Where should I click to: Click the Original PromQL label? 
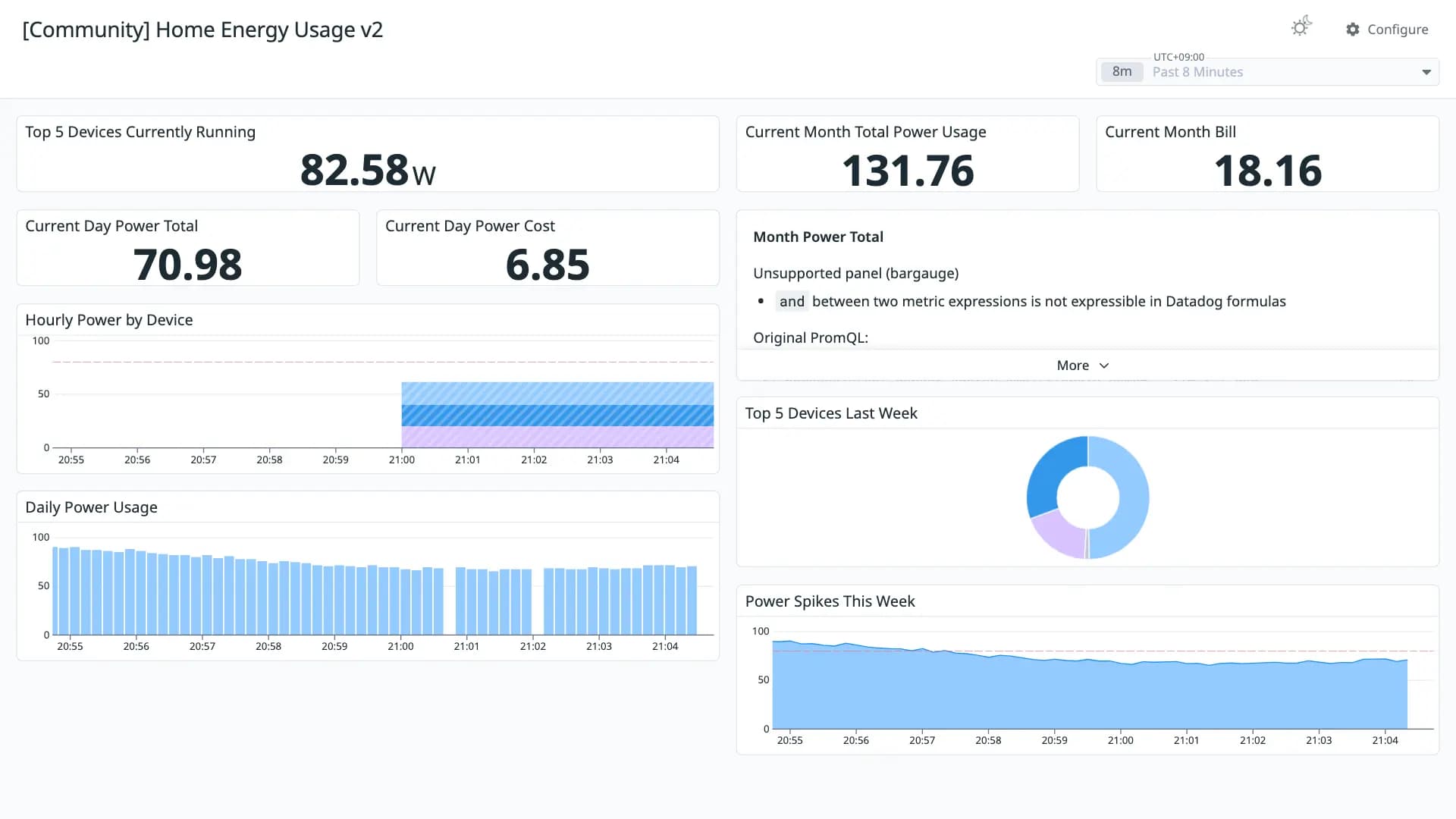click(x=811, y=338)
